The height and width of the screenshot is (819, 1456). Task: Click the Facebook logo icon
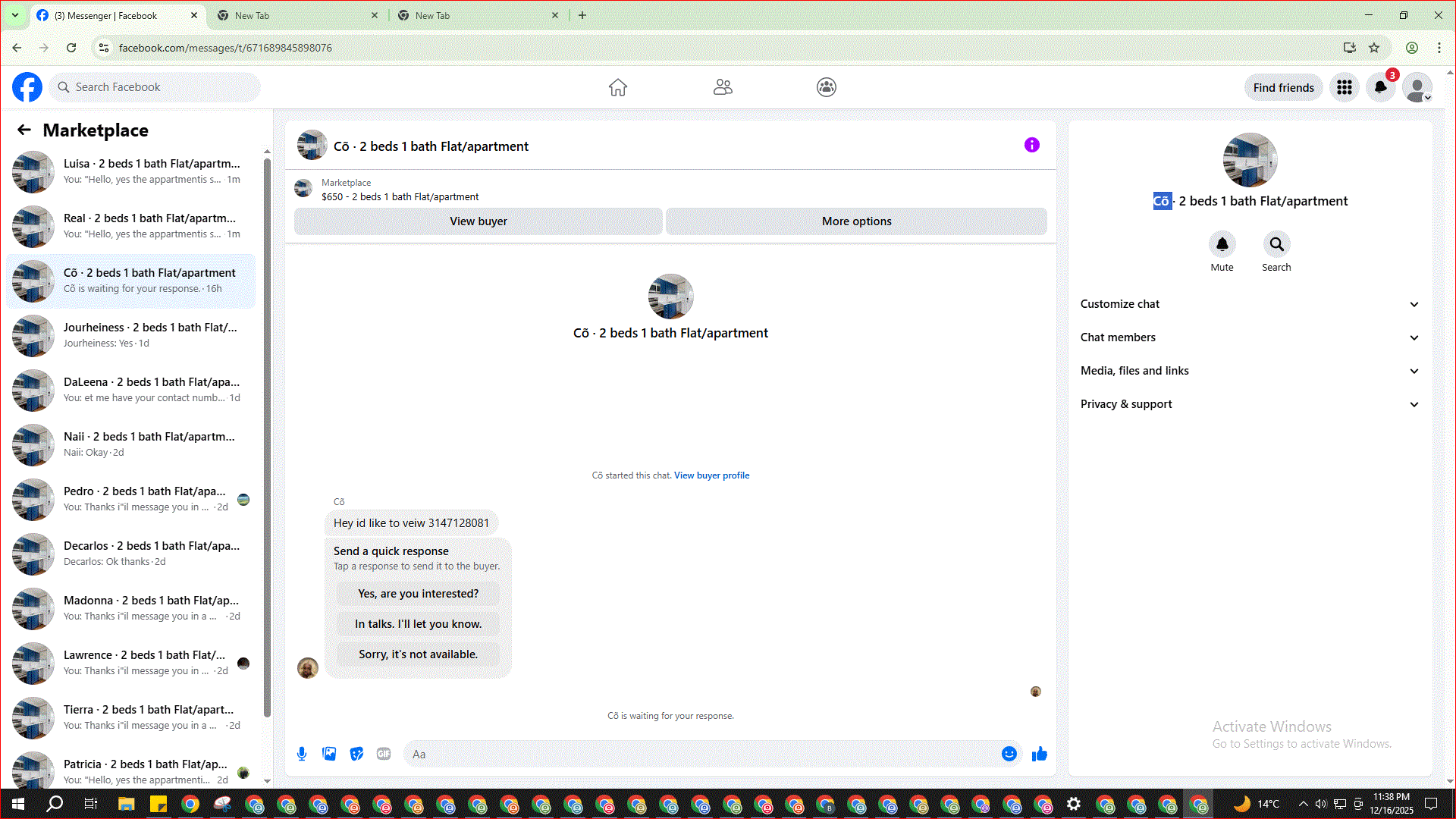click(x=27, y=87)
